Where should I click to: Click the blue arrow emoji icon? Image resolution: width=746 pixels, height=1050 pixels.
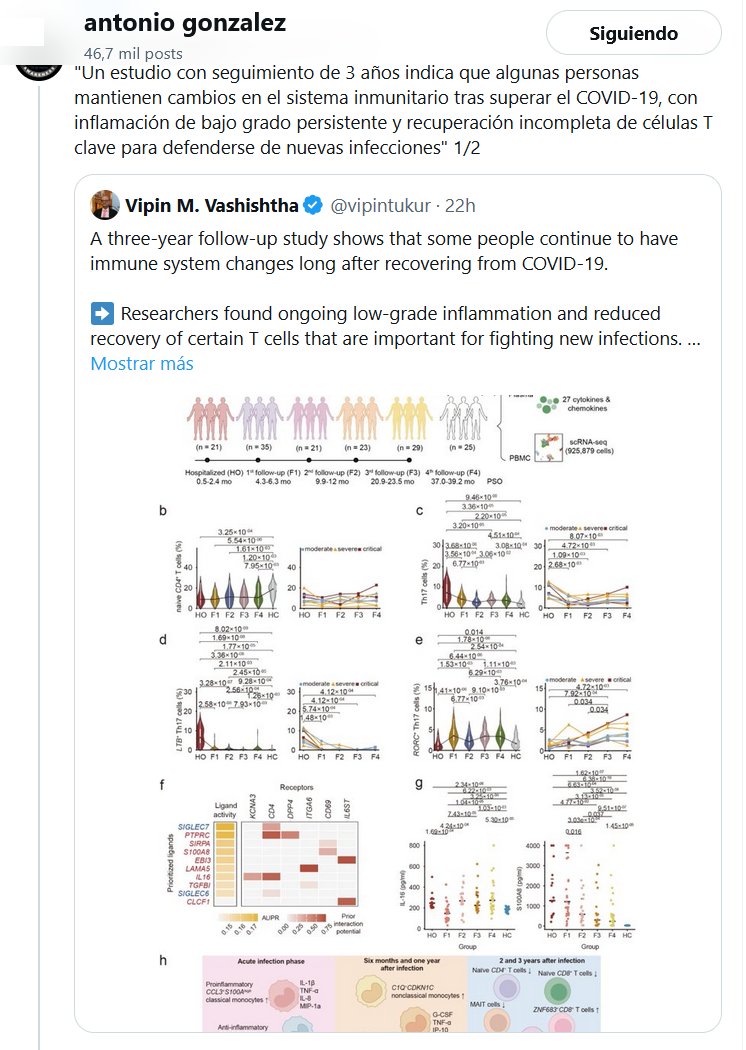pyautogui.click(x=102, y=313)
